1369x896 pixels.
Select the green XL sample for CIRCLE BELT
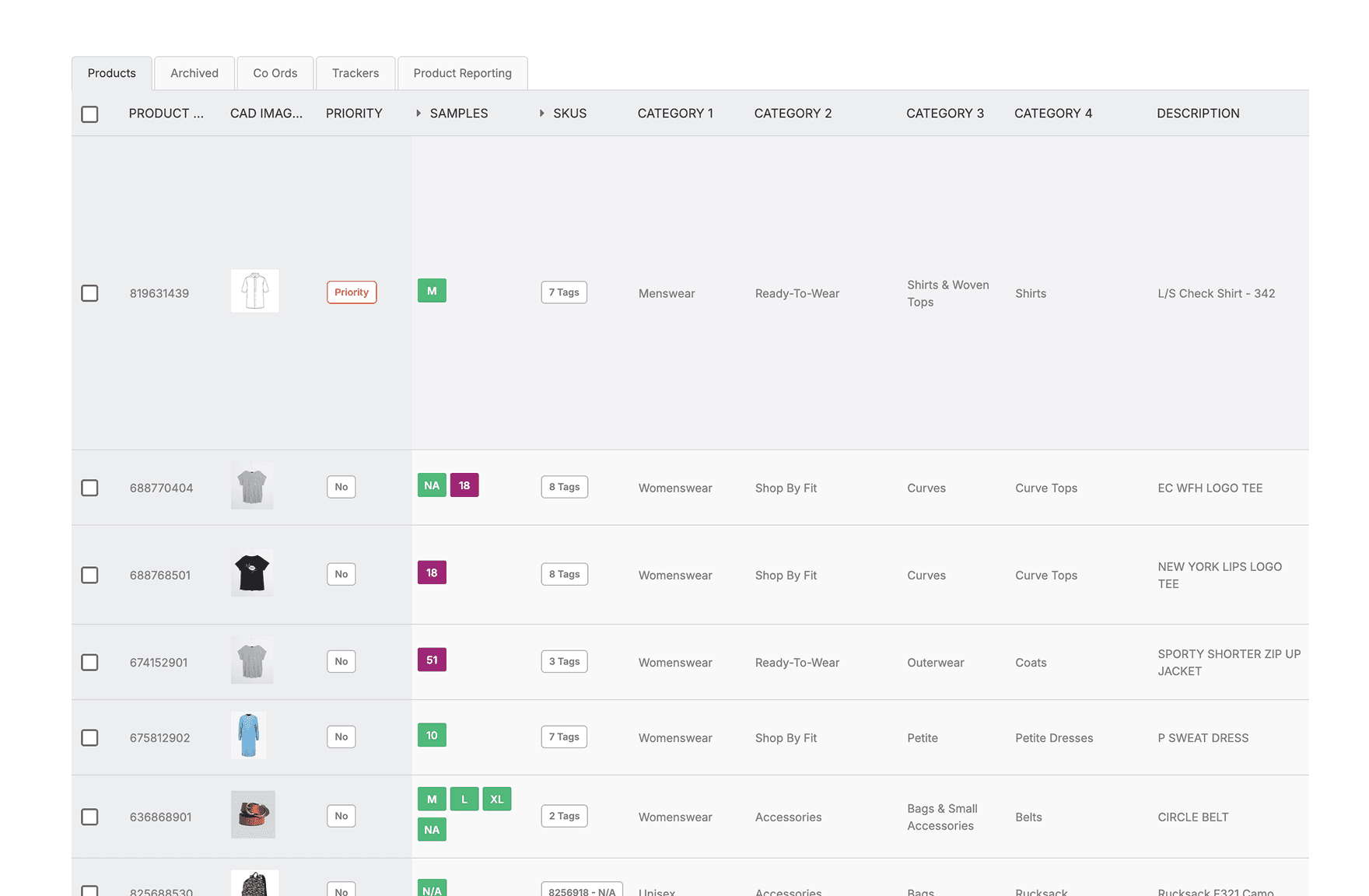pyautogui.click(x=497, y=799)
